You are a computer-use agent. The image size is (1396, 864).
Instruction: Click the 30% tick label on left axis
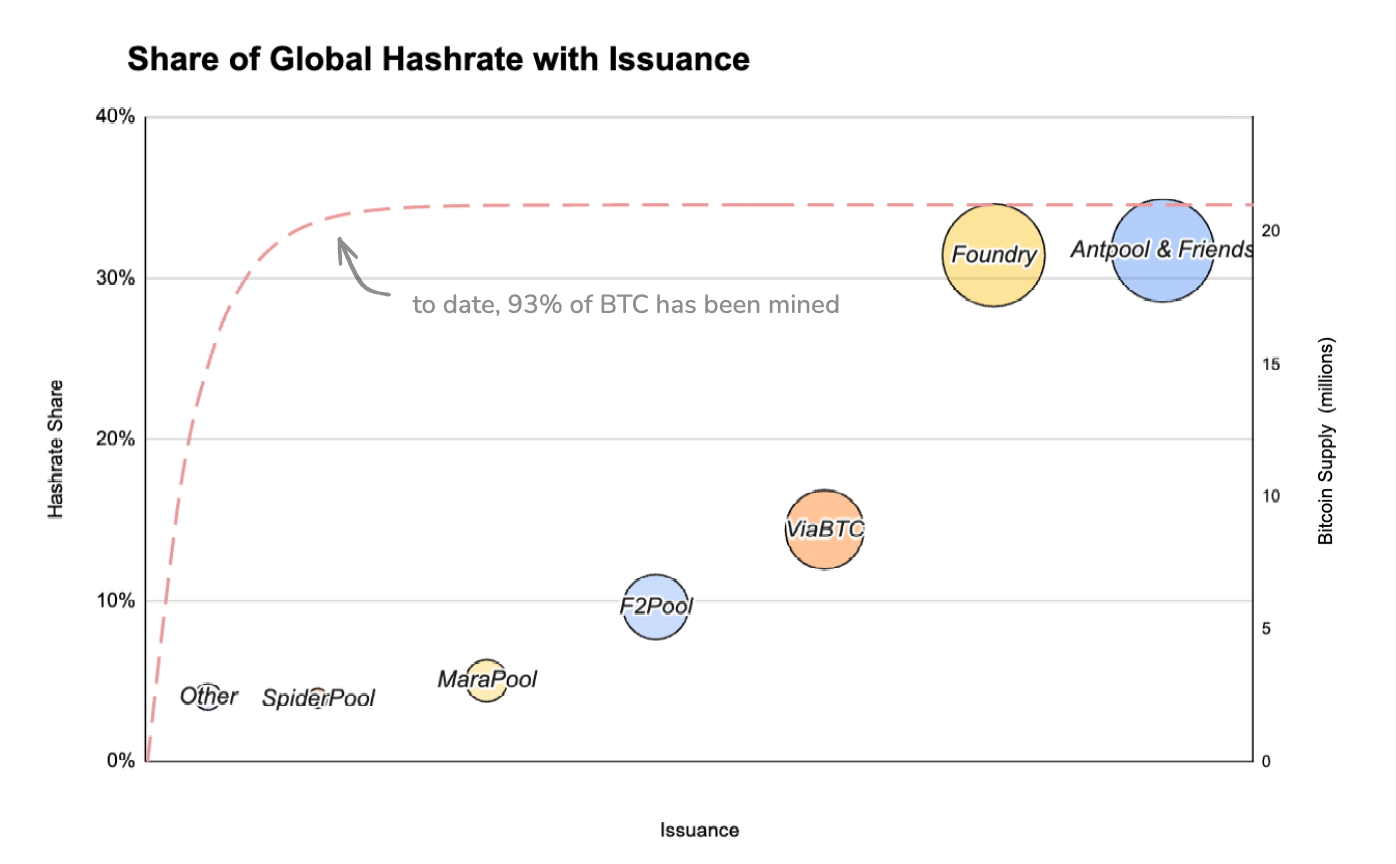114,278
